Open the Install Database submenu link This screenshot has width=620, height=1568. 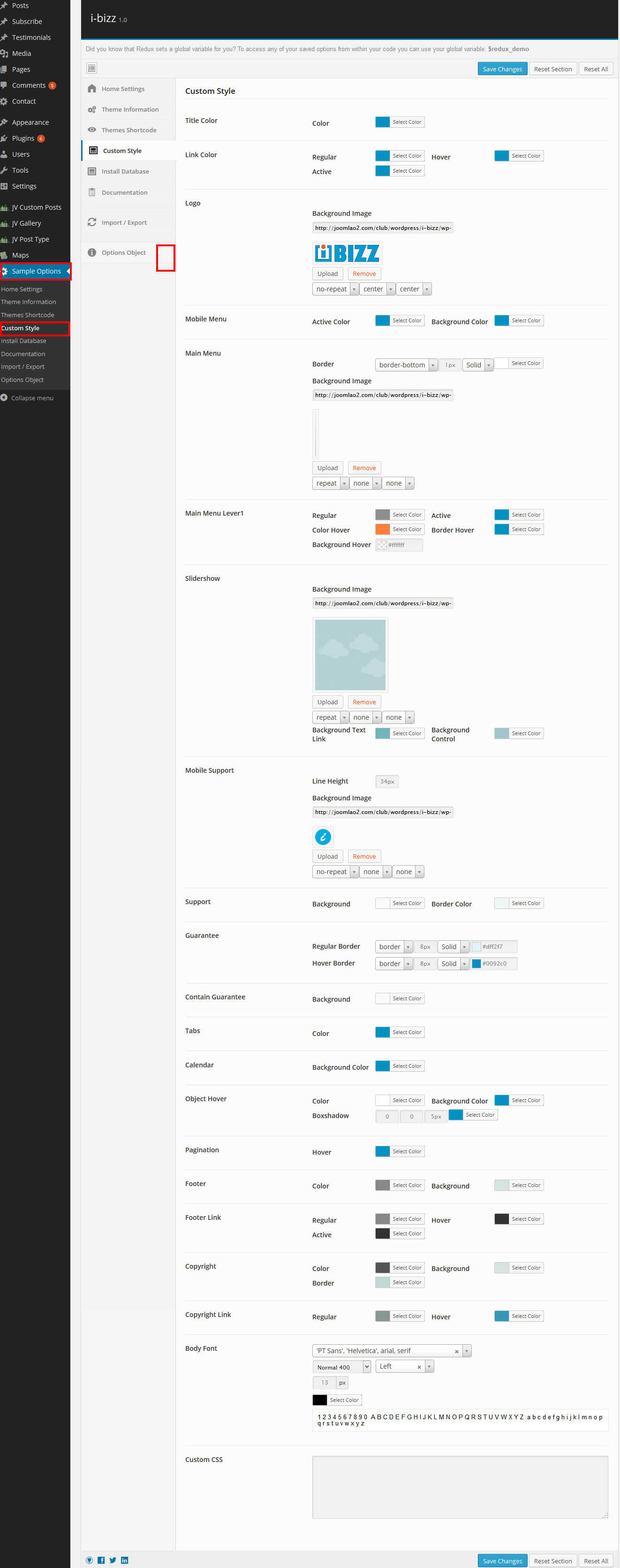24,341
